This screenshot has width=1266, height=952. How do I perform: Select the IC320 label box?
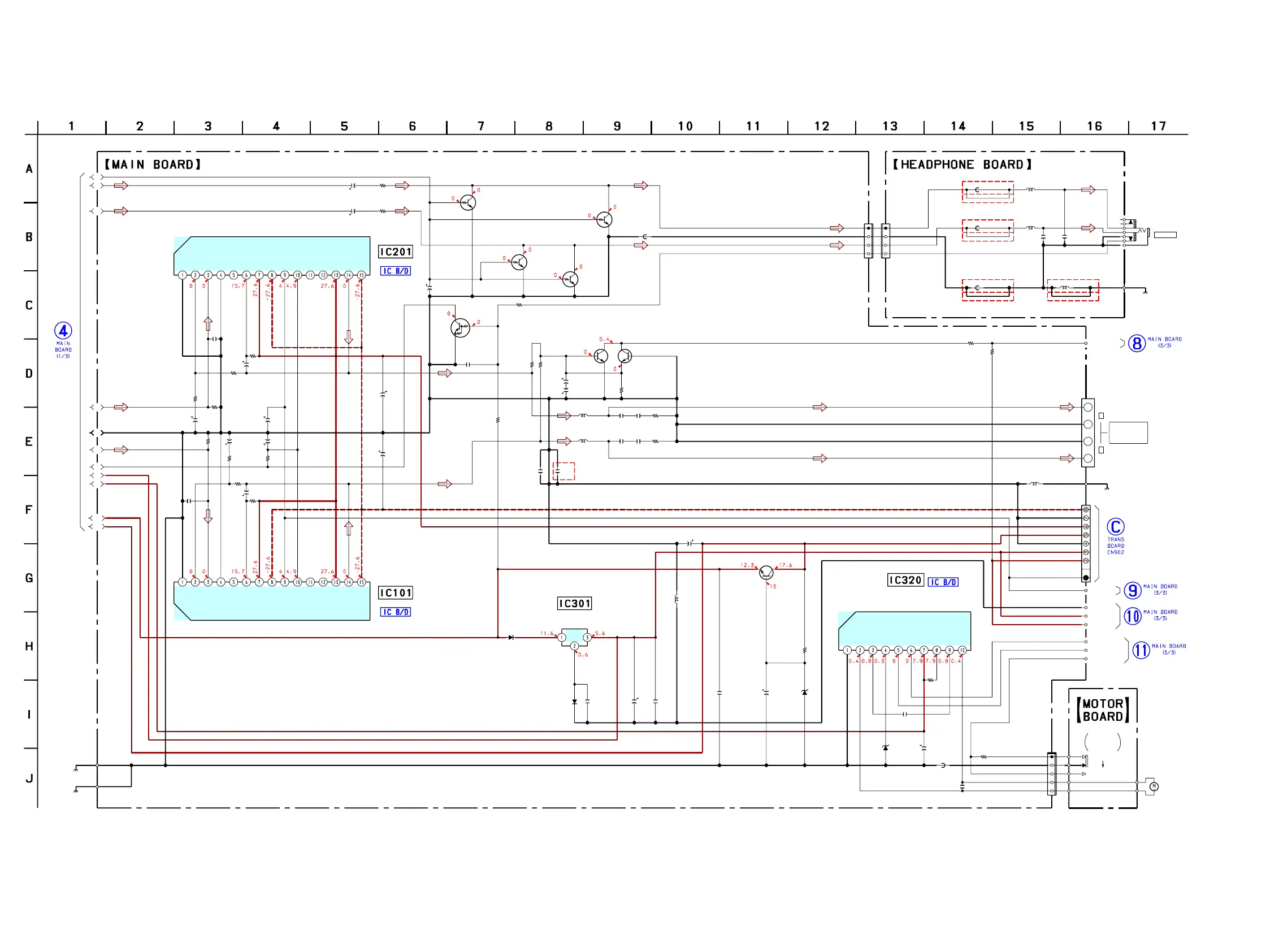pyautogui.click(x=905, y=581)
